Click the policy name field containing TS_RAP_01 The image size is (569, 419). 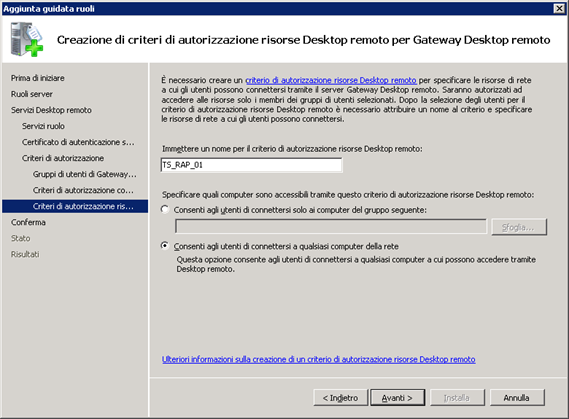(x=251, y=165)
